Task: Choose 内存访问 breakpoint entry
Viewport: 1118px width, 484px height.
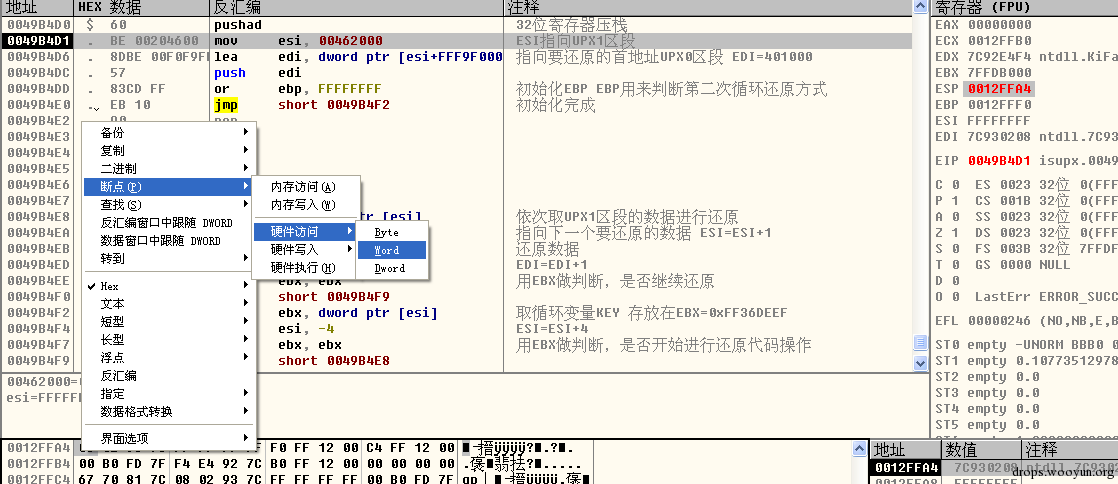Action: coord(304,187)
